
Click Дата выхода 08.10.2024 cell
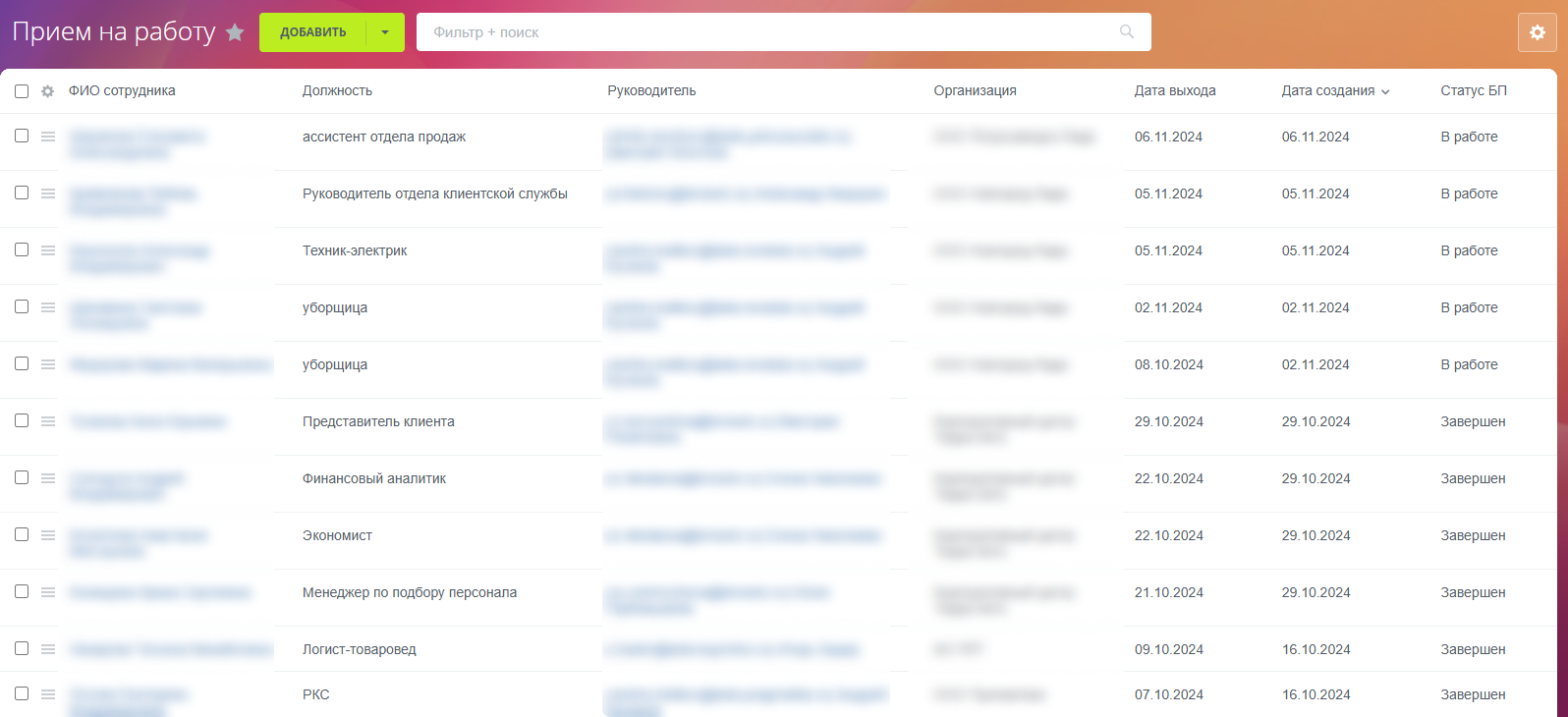tap(1168, 364)
